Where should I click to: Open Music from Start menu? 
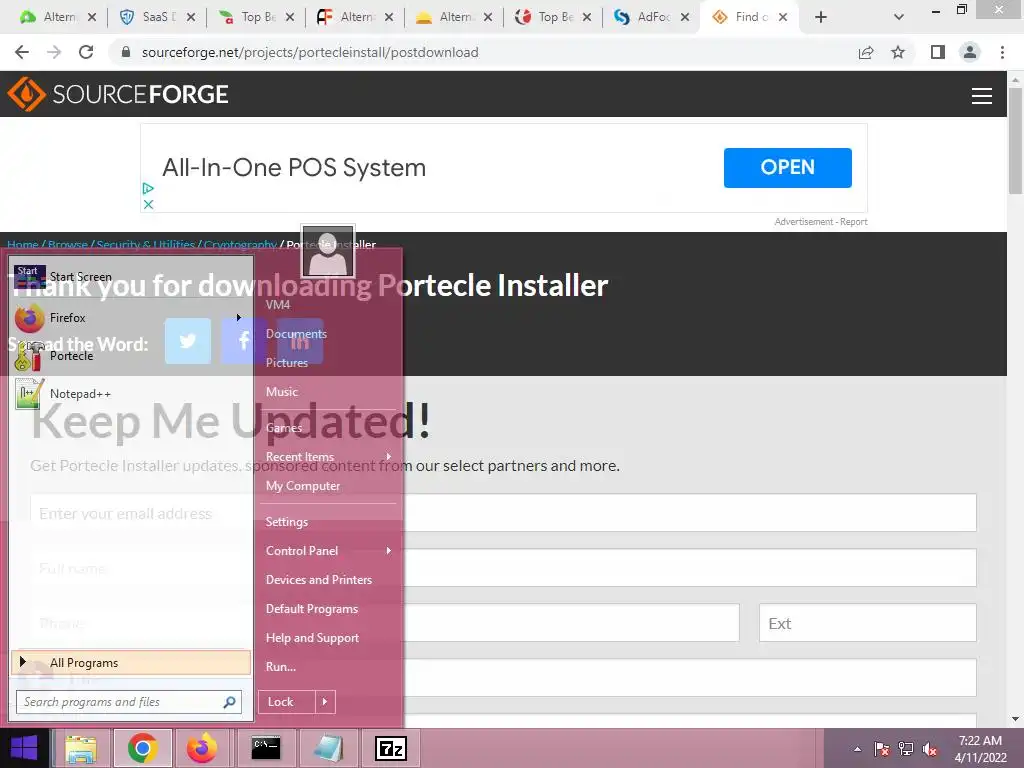(x=282, y=392)
